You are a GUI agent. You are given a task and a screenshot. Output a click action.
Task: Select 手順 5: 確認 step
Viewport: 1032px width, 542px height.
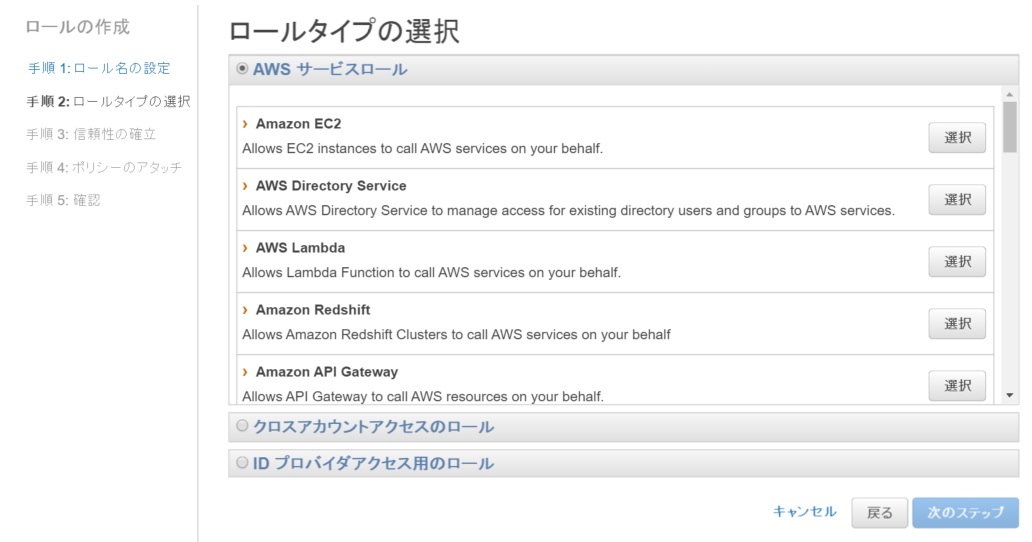63,200
